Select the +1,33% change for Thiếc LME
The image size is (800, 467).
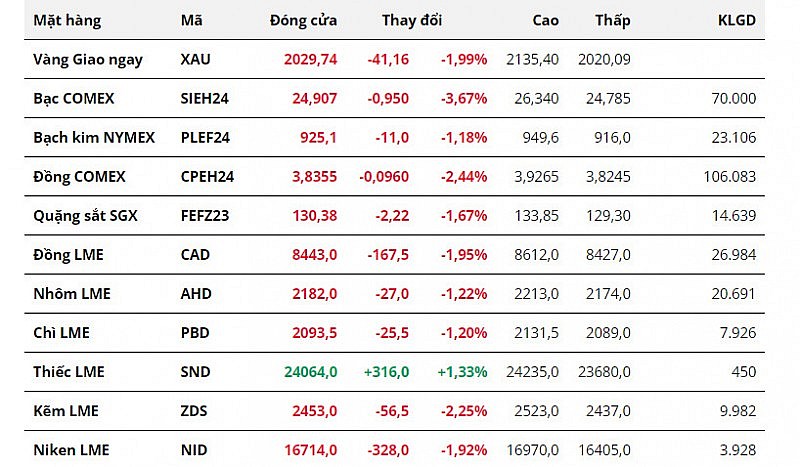pyautogui.click(x=462, y=371)
